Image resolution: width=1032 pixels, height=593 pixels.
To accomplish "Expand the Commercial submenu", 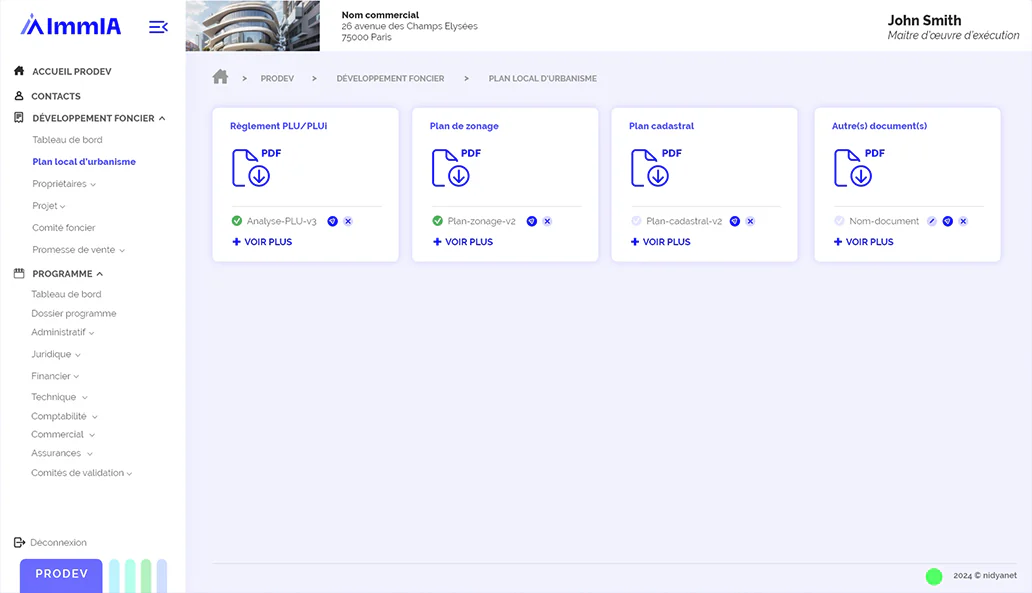I will (92, 435).
